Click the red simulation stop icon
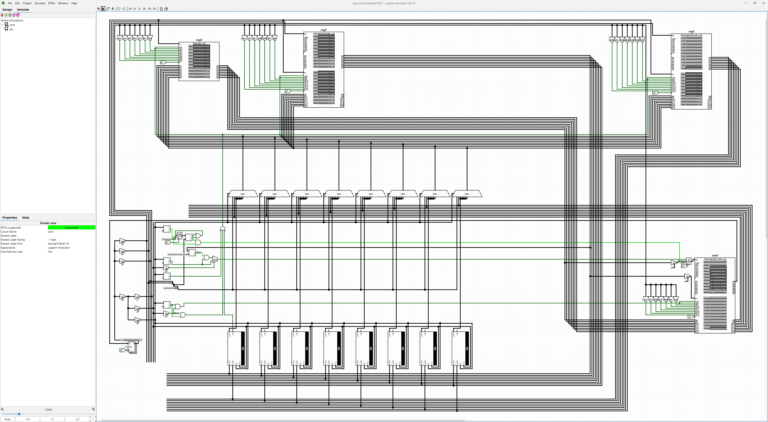The height and width of the screenshot is (422, 768). click(2, 15)
